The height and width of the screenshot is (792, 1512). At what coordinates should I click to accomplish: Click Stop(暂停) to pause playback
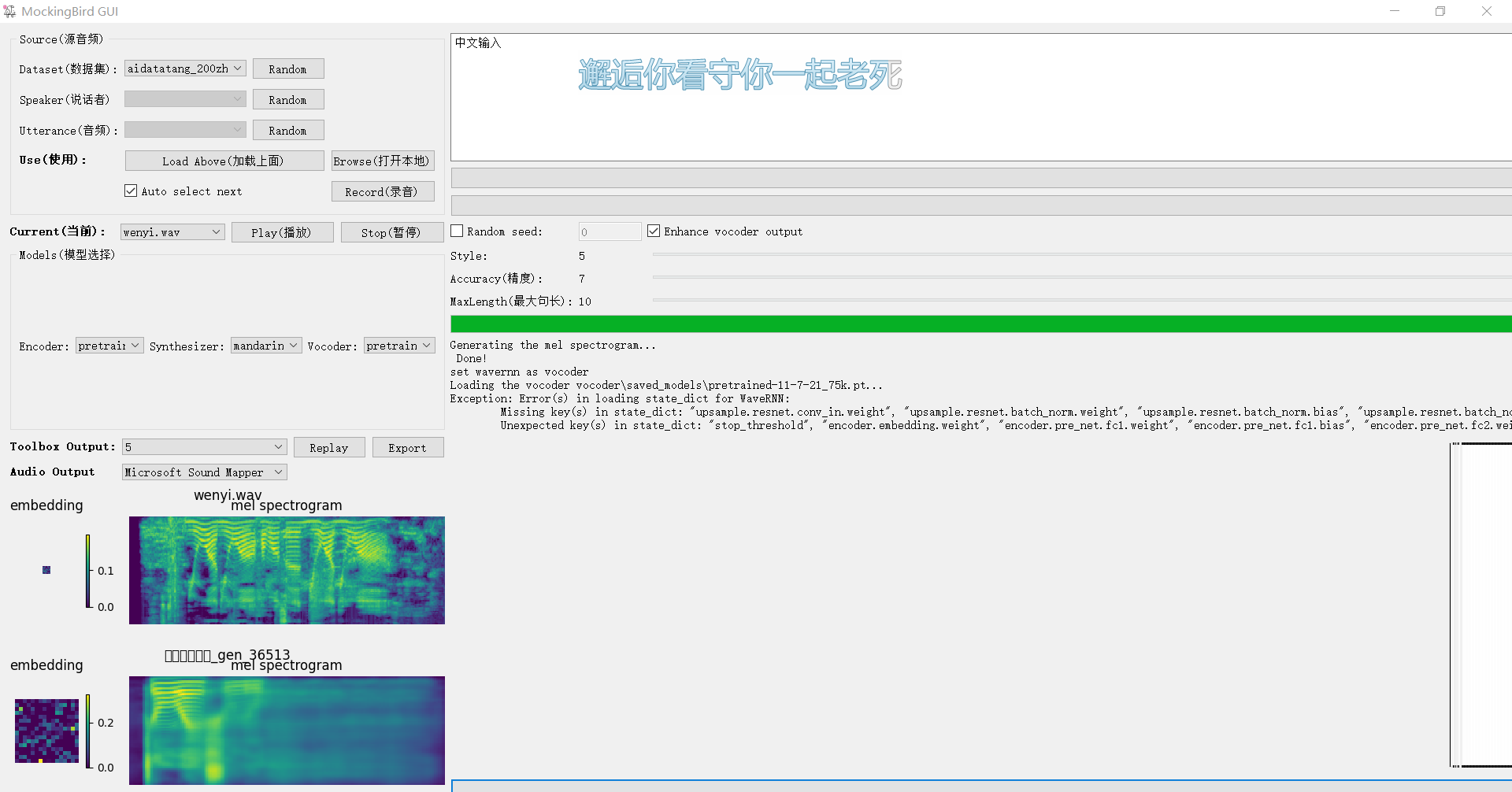[x=391, y=231]
